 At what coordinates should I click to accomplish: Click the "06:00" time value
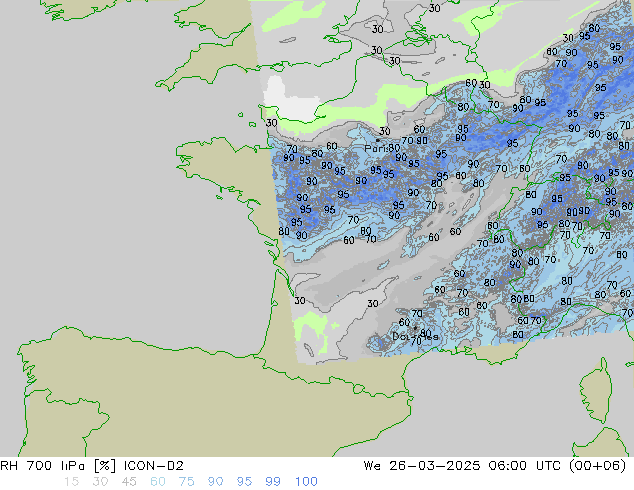click(507, 466)
